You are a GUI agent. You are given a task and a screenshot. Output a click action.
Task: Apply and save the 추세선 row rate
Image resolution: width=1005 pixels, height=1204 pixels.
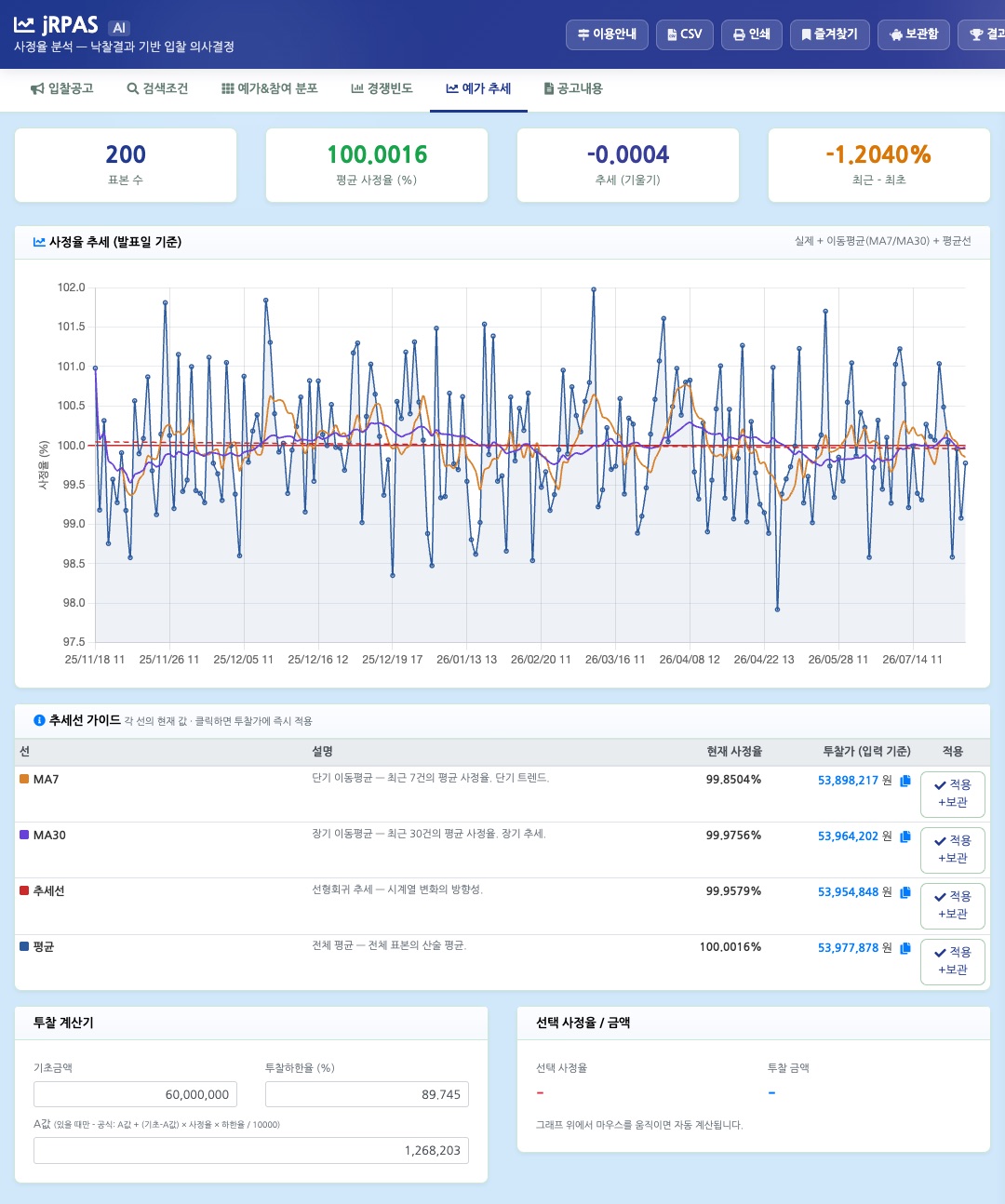[x=953, y=905]
